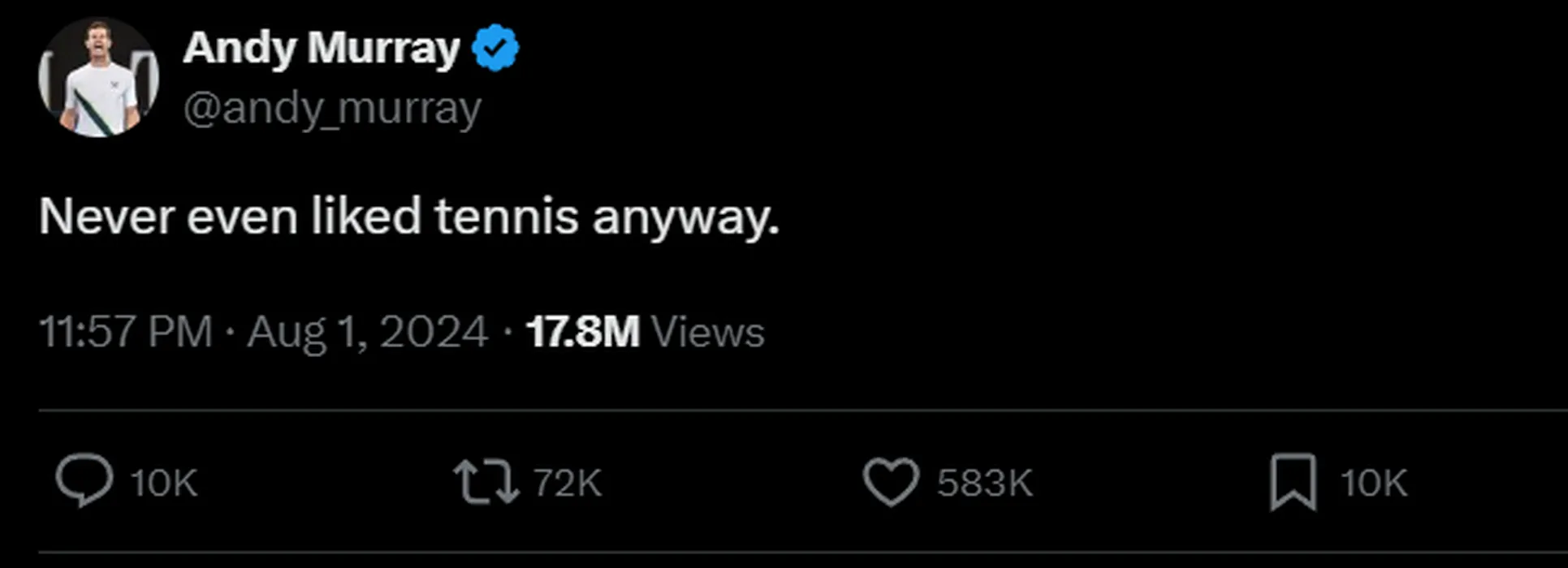Open Andy Murray's profile avatar photo
Screen dimensions: 1568x568
click(x=98, y=77)
